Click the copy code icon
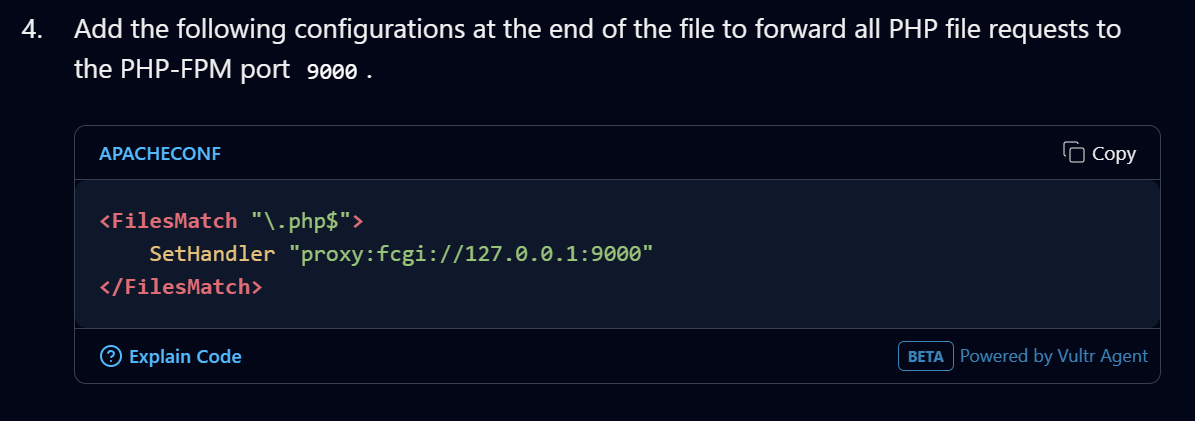 (1073, 152)
